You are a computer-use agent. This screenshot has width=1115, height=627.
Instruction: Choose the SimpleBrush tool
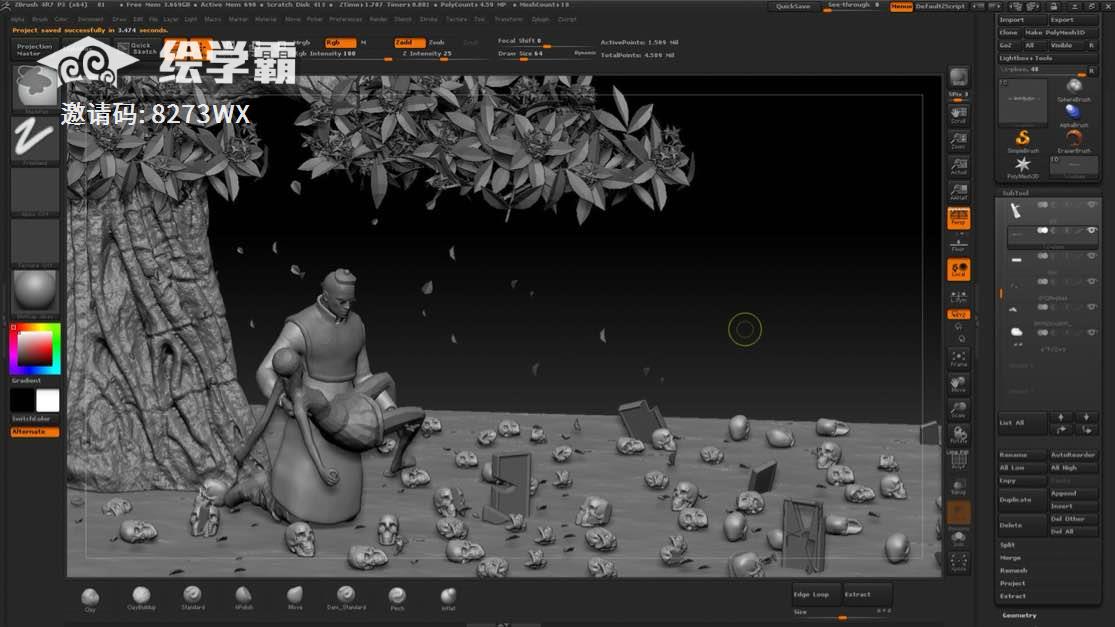point(1023,141)
